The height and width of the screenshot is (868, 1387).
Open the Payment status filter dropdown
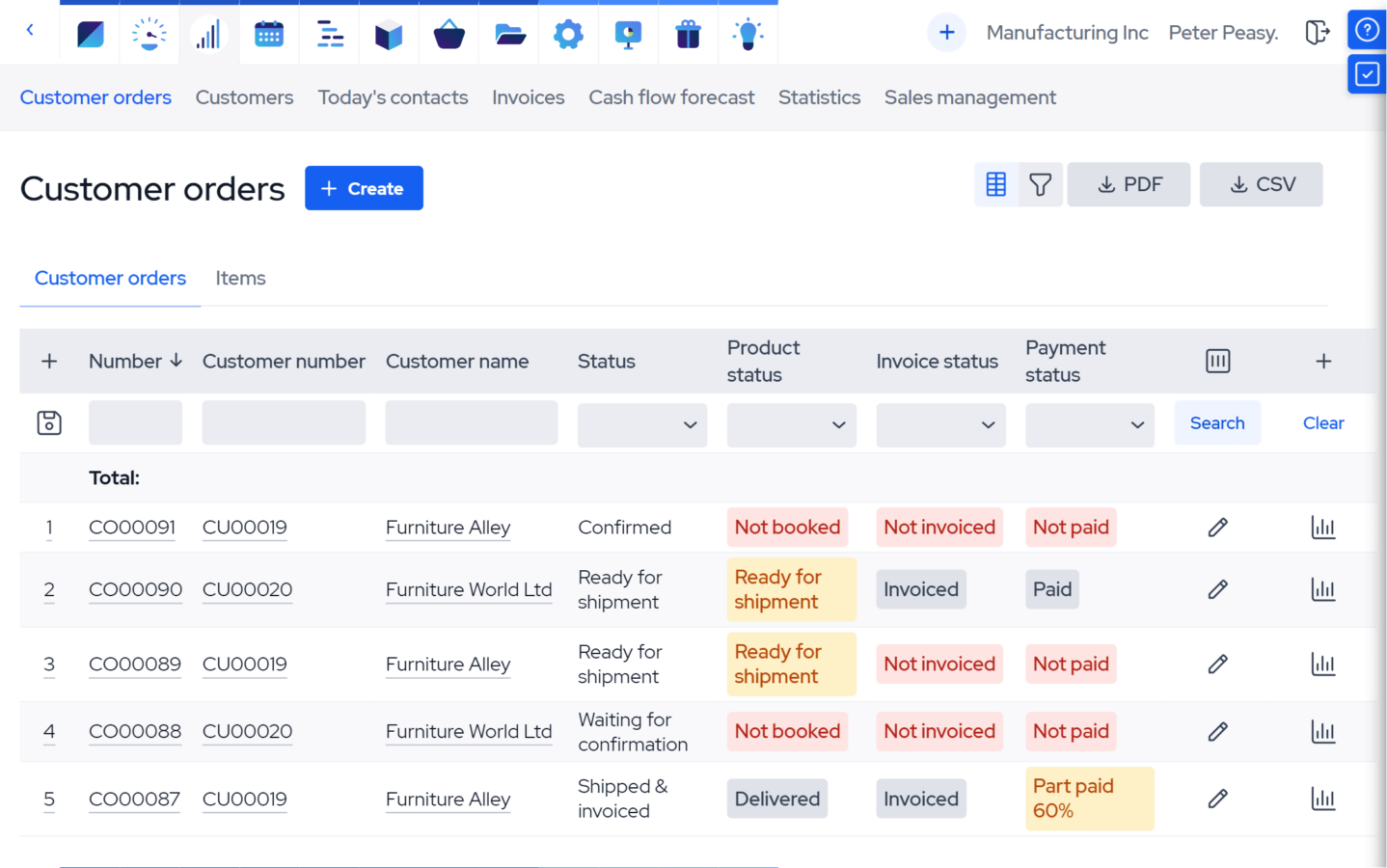tap(1089, 424)
